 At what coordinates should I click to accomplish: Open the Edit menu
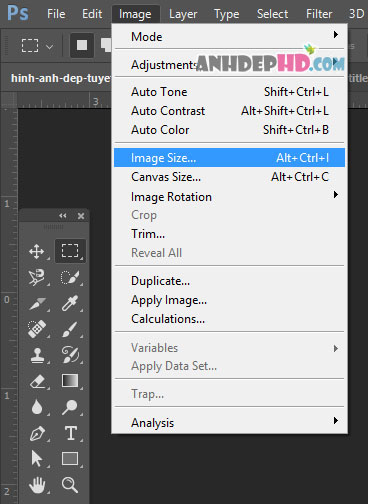click(x=92, y=14)
